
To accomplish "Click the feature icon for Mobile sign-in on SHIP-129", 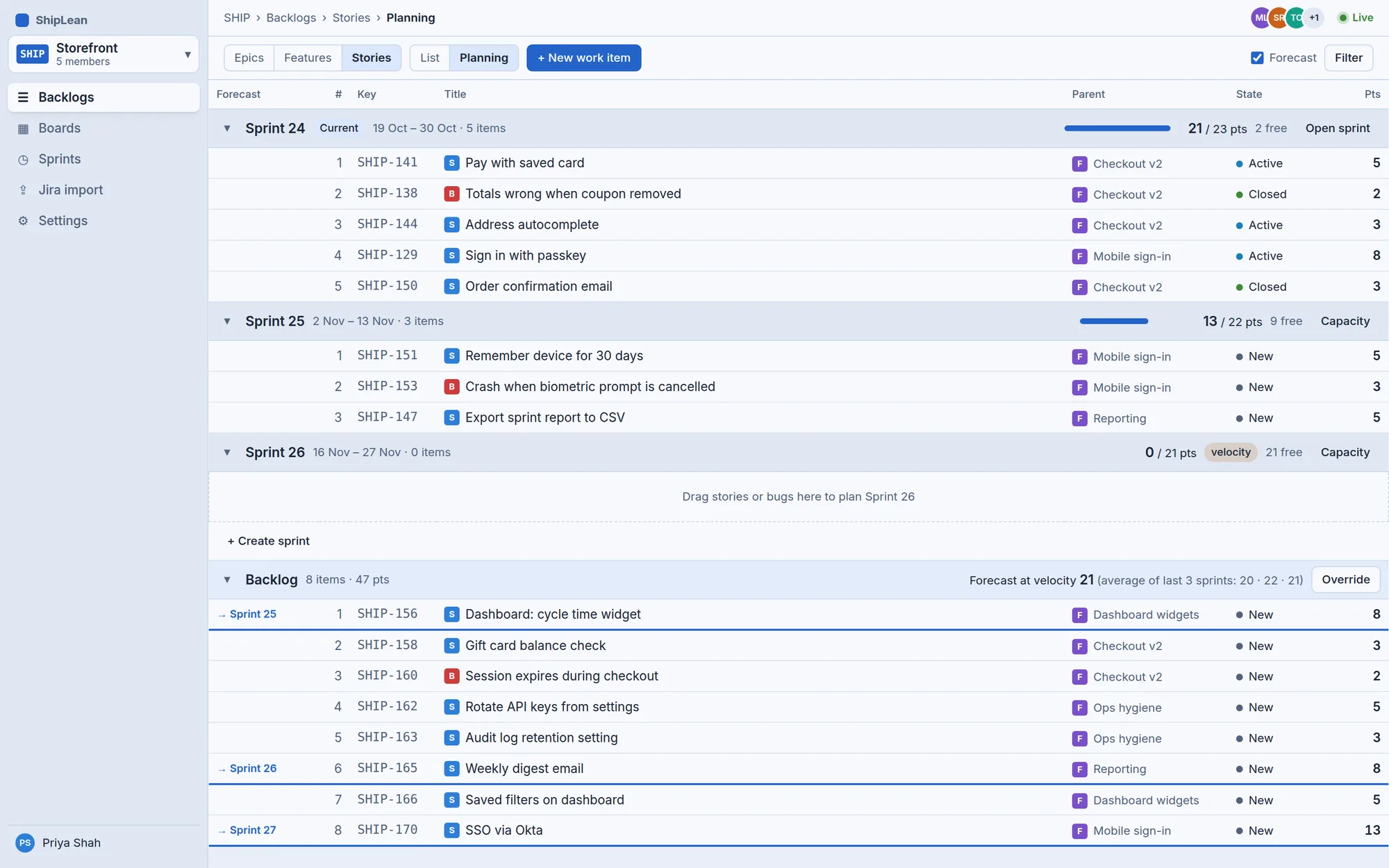I will click(1079, 256).
